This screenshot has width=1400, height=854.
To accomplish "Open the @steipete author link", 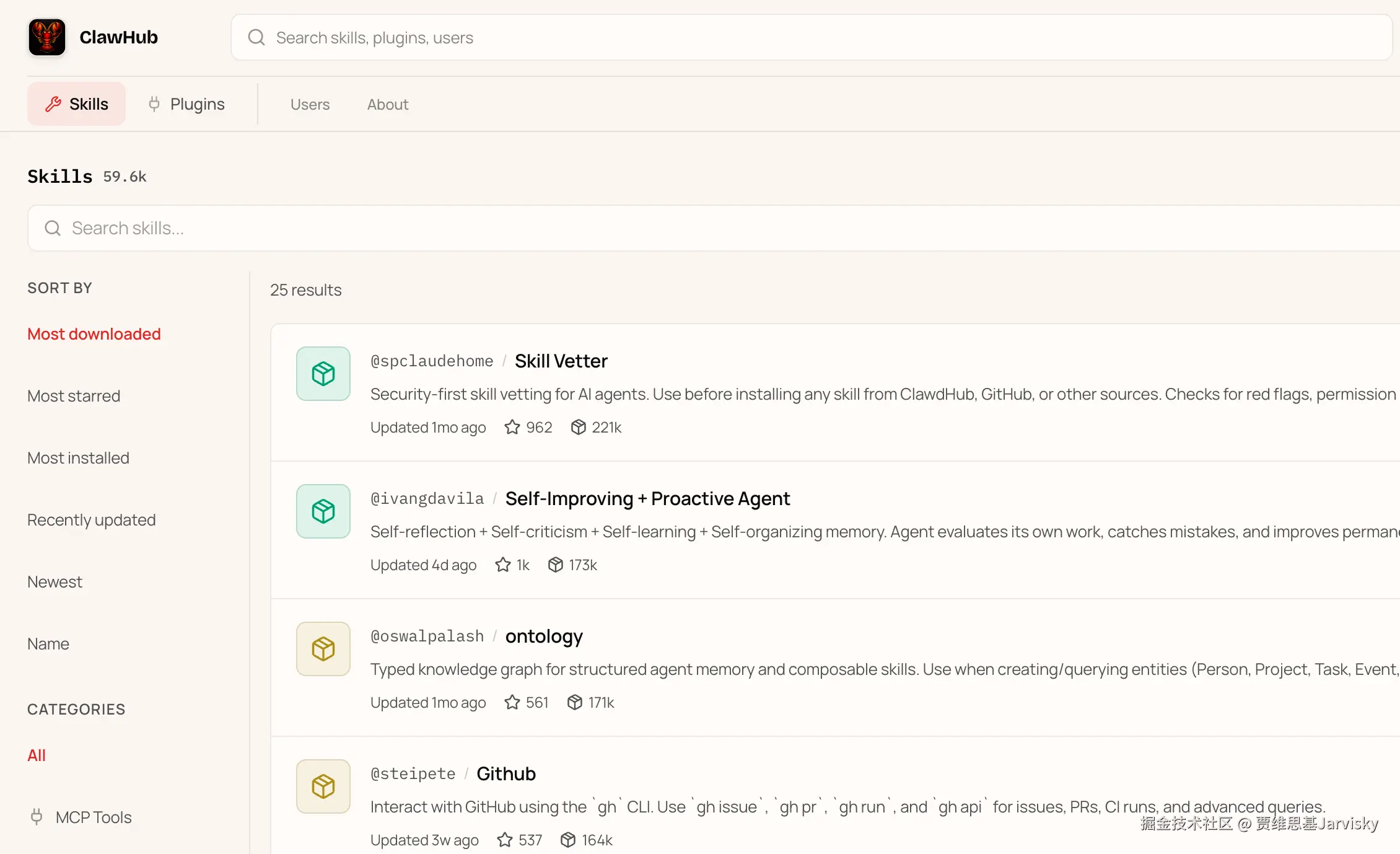I will tap(413, 774).
